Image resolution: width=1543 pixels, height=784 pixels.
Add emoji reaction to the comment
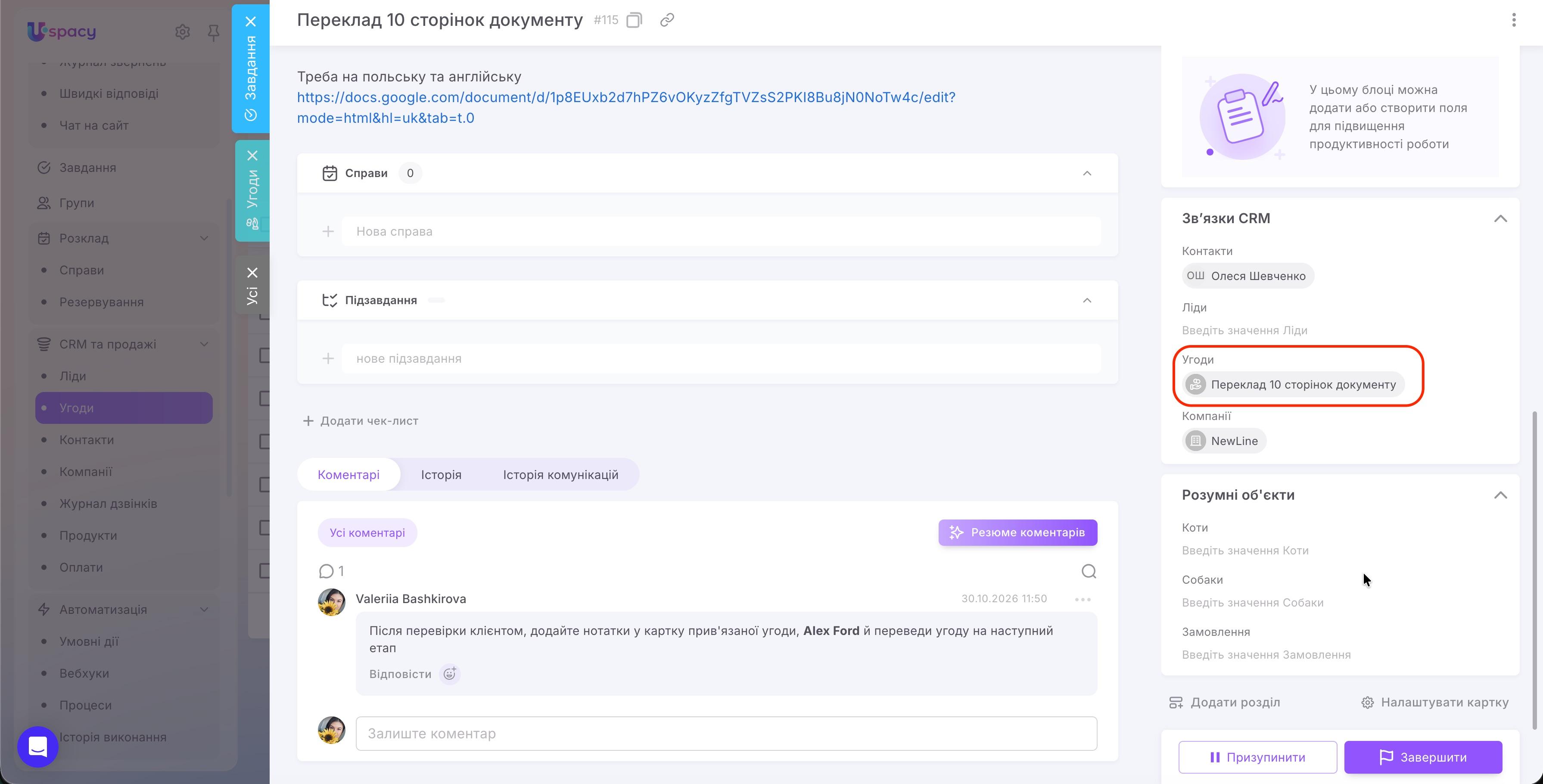pos(449,674)
